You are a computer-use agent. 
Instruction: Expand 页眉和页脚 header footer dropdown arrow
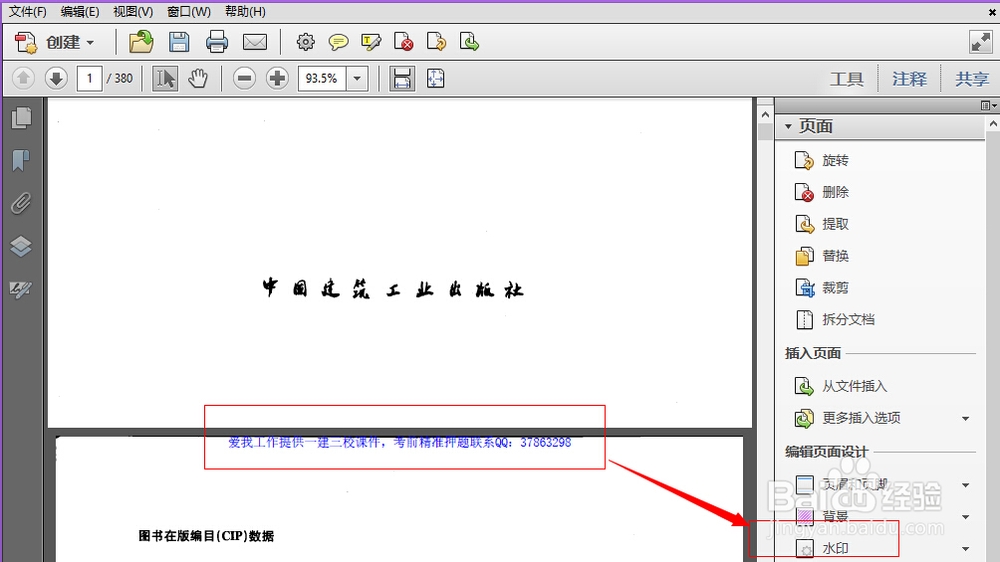tap(966, 485)
